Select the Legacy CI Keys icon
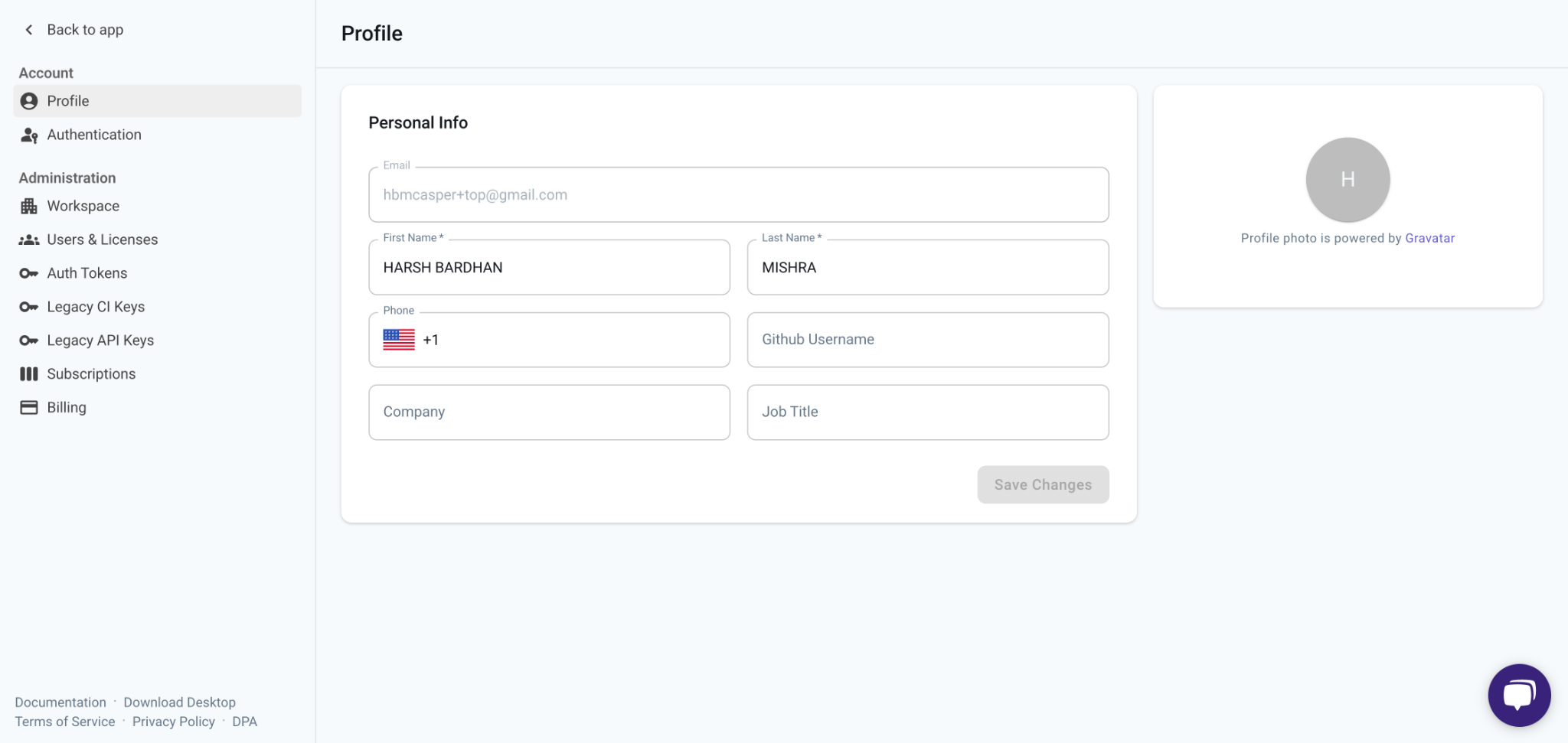The width and height of the screenshot is (1568, 743). 29,306
